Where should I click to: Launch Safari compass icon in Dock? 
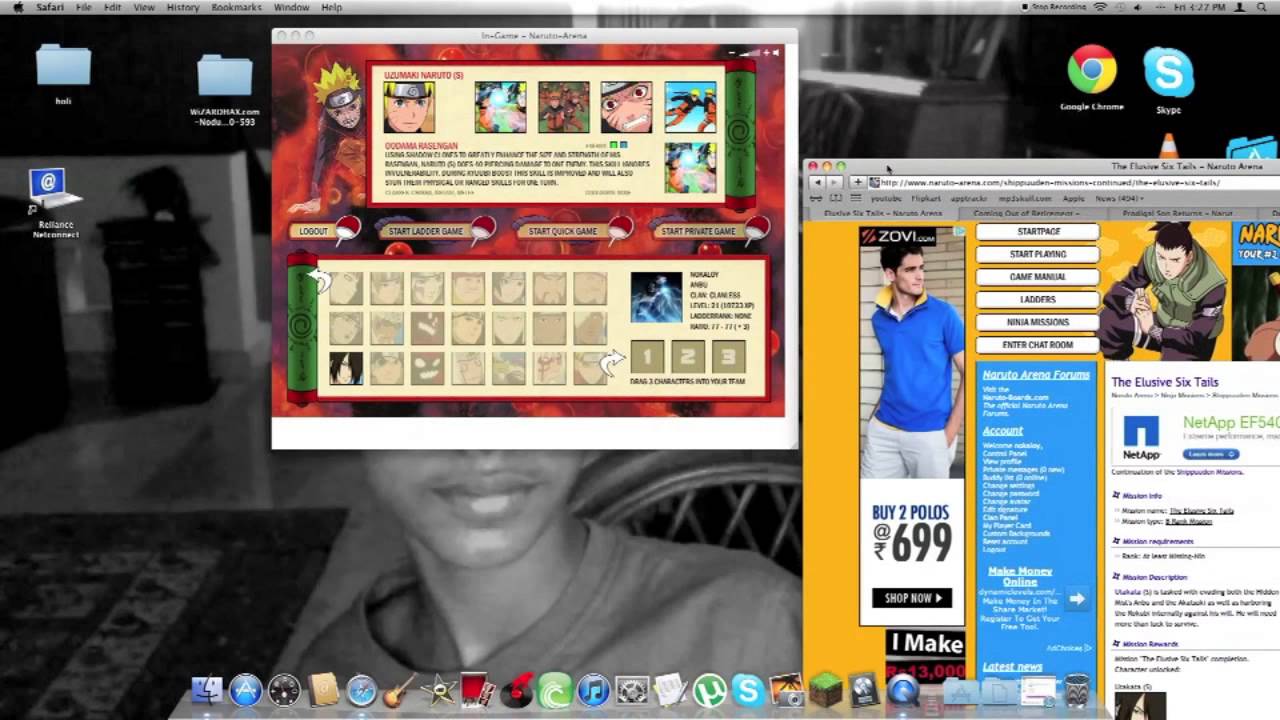(362, 690)
